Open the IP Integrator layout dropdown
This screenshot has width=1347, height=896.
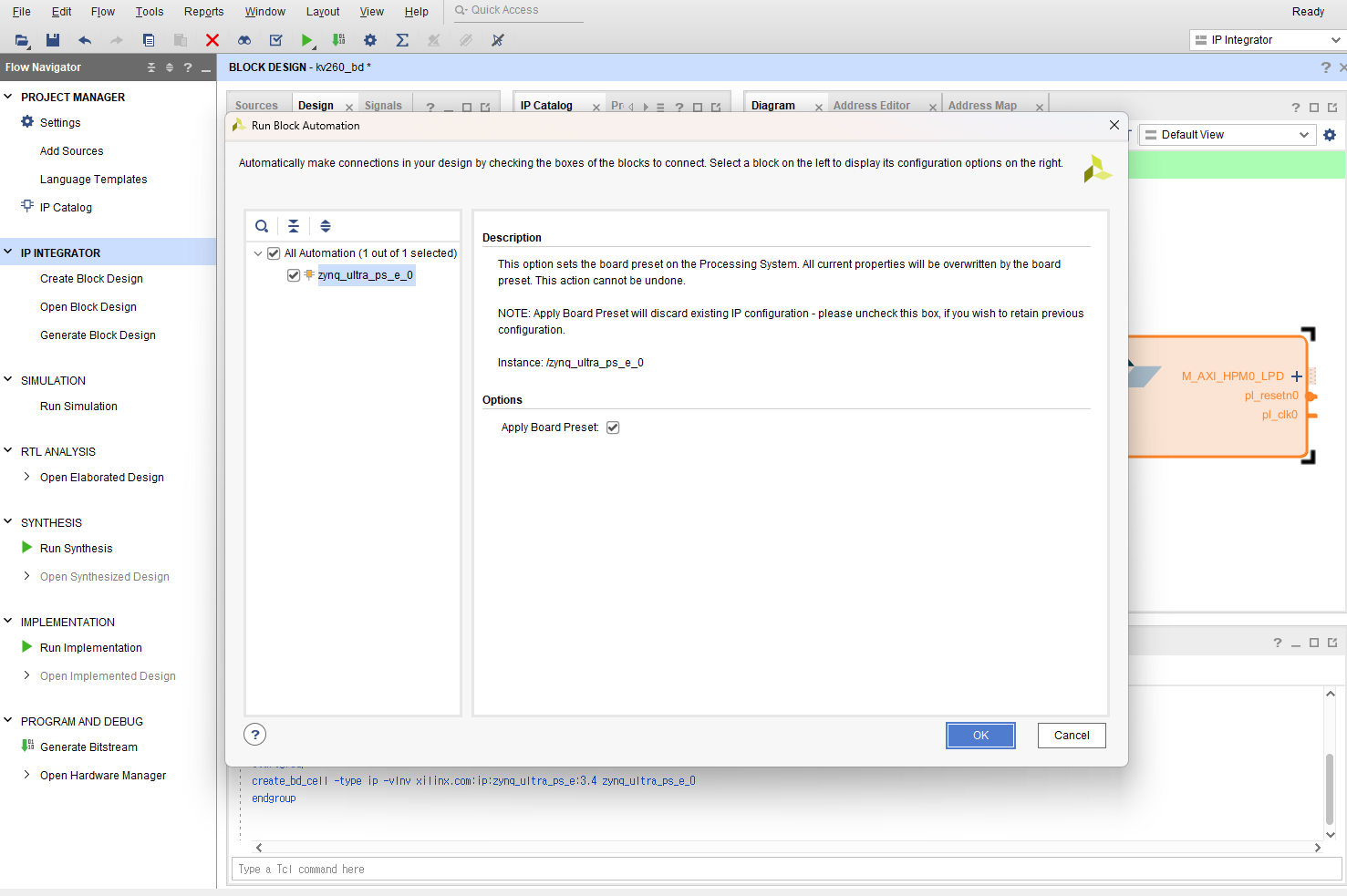point(1268,40)
